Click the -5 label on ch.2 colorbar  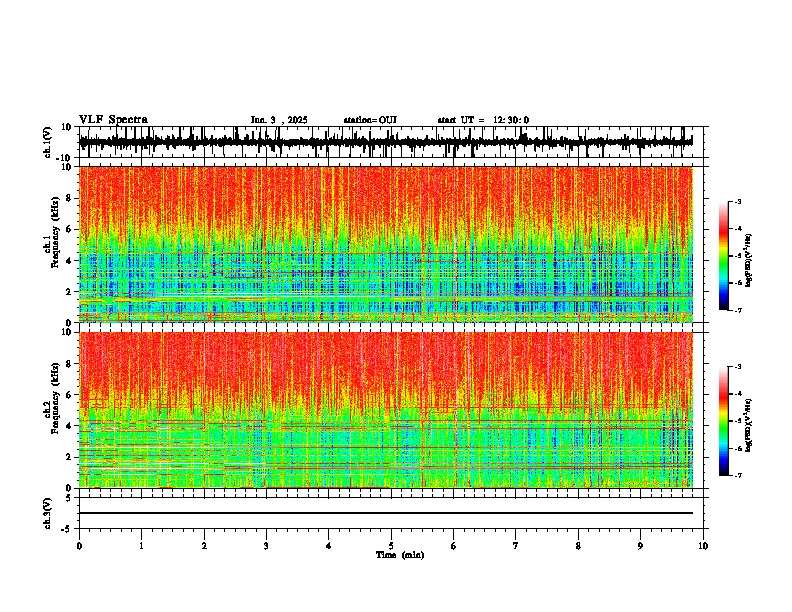(x=737, y=421)
